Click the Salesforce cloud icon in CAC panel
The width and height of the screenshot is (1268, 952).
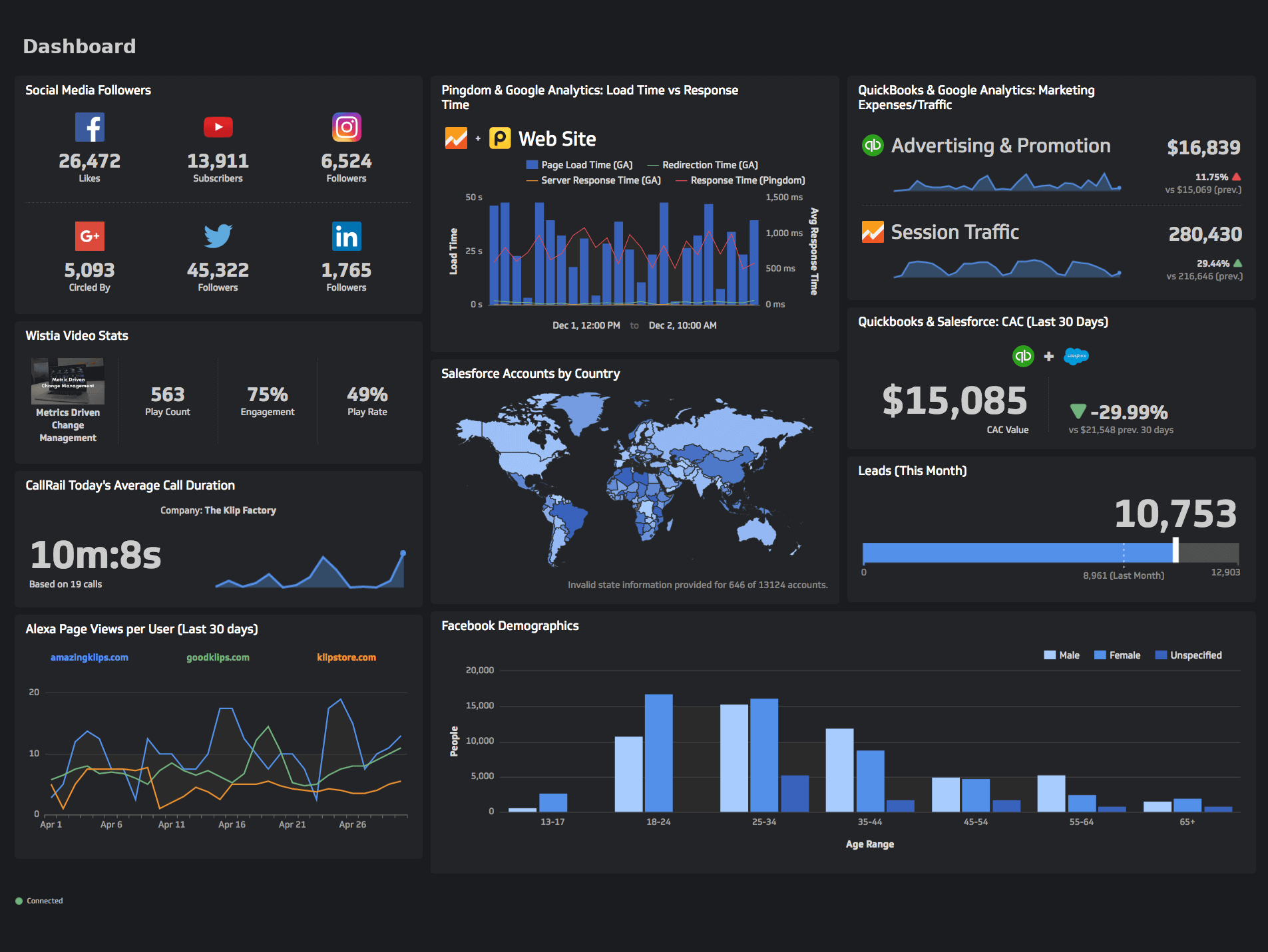click(x=1076, y=356)
